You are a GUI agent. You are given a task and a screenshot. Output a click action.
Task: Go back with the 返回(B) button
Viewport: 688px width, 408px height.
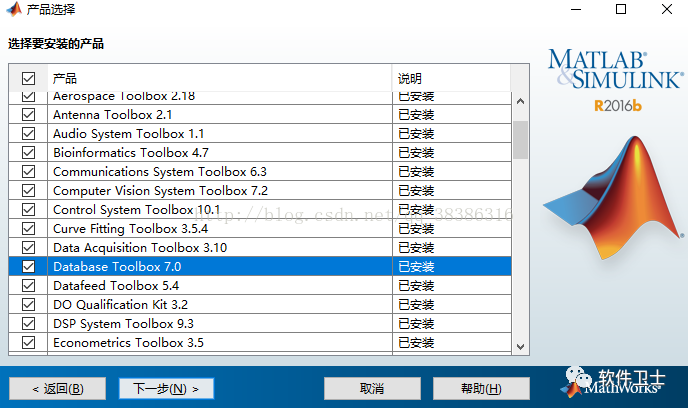(x=57, y=389)
